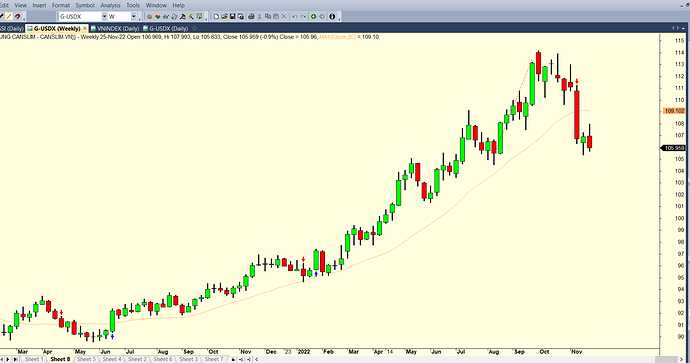This screenshot has height=363, width=690.
Task: Click the Redo arrow icon
Action: (x=303, y=17)
